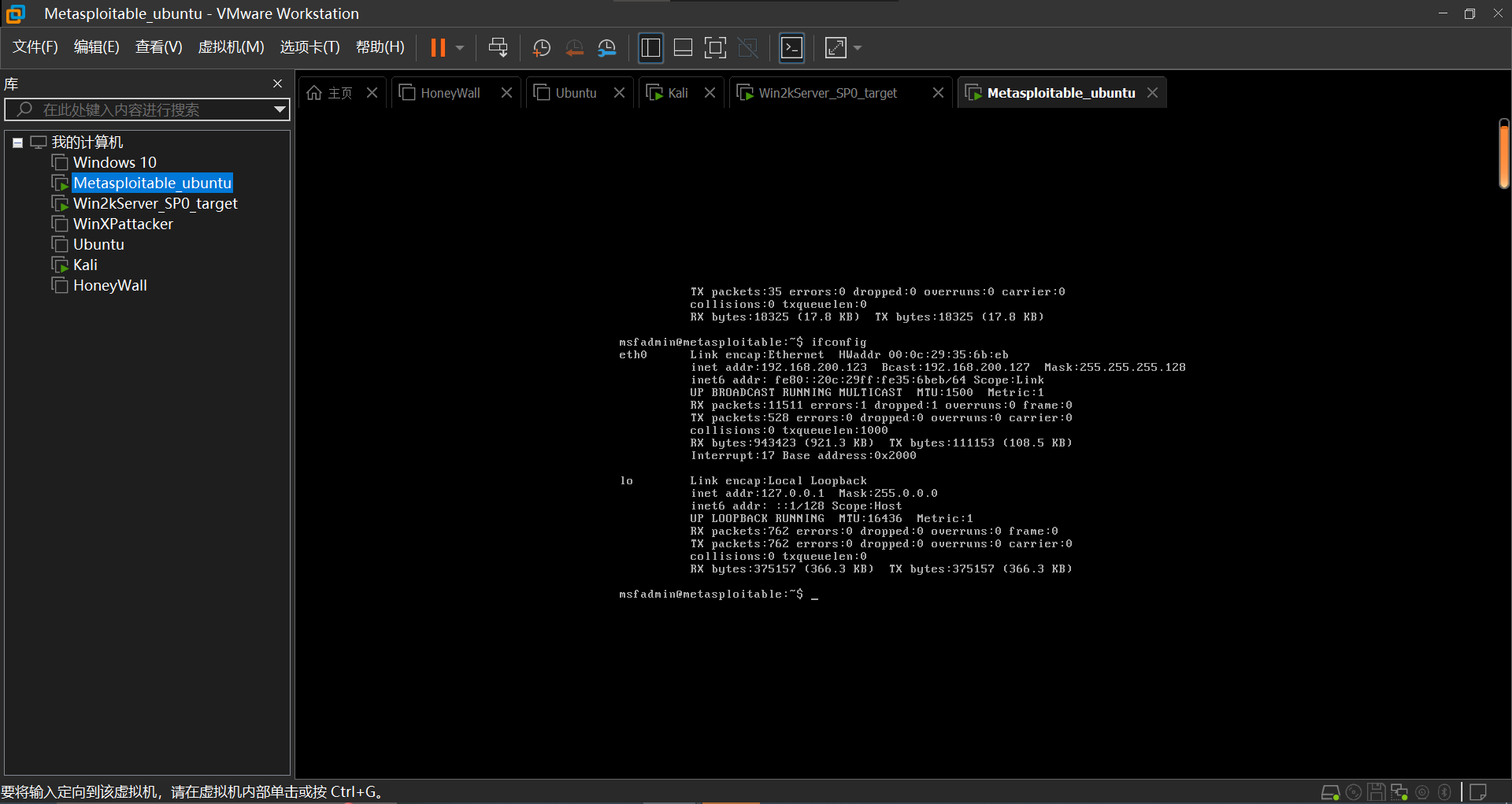Open the snapshot manager
Image resolution: width=1512 pixels, height=804 pixels.
point(606,48)
